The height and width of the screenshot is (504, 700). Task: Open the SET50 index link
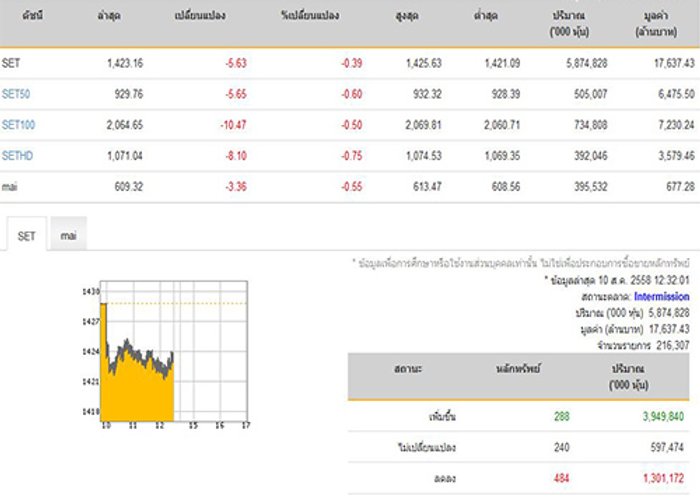(16, 94)
